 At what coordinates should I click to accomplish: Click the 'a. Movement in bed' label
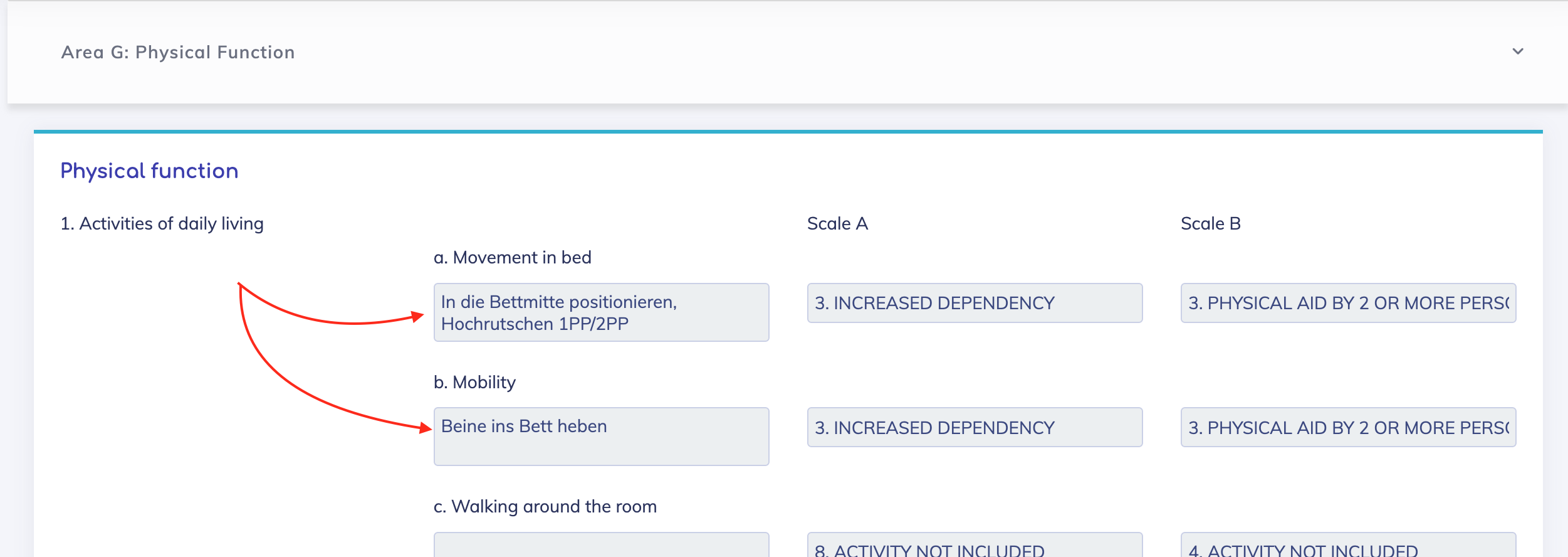coord(512,258)
